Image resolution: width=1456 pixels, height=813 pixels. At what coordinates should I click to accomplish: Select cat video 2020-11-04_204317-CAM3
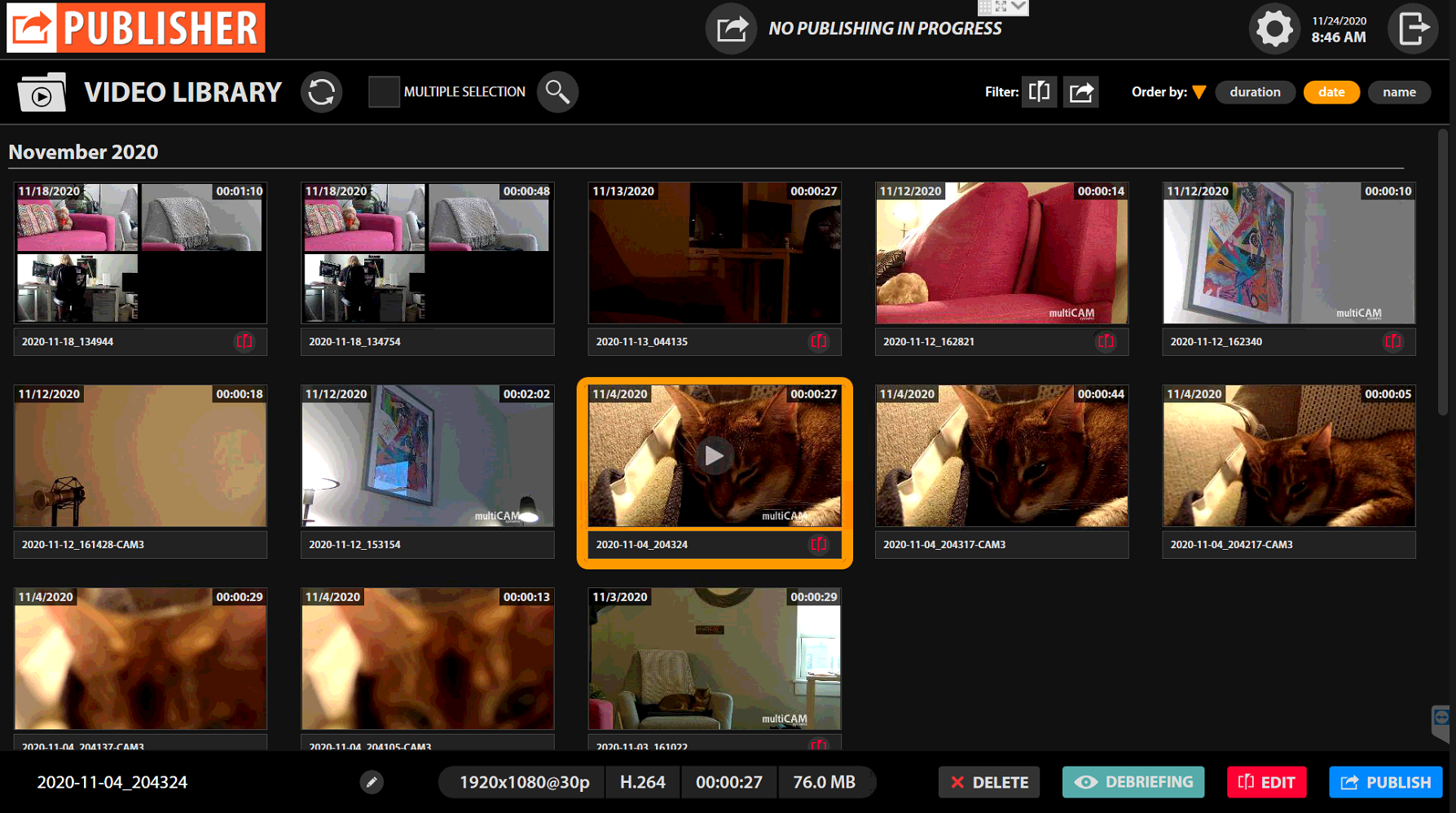tap(1002, 455)
